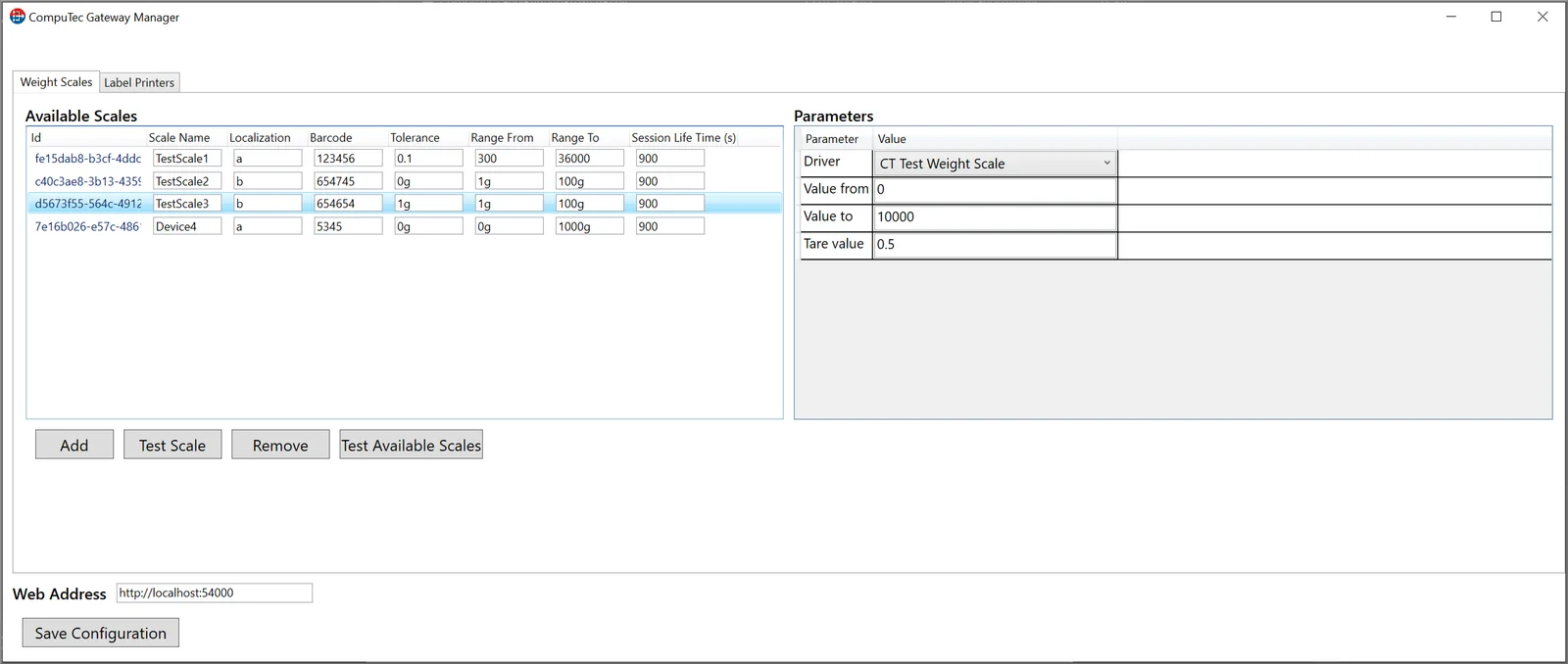The width and height of the screenshot is (1568, 664).
Task: Click the Test Scale button
Action: pos(172,445)
